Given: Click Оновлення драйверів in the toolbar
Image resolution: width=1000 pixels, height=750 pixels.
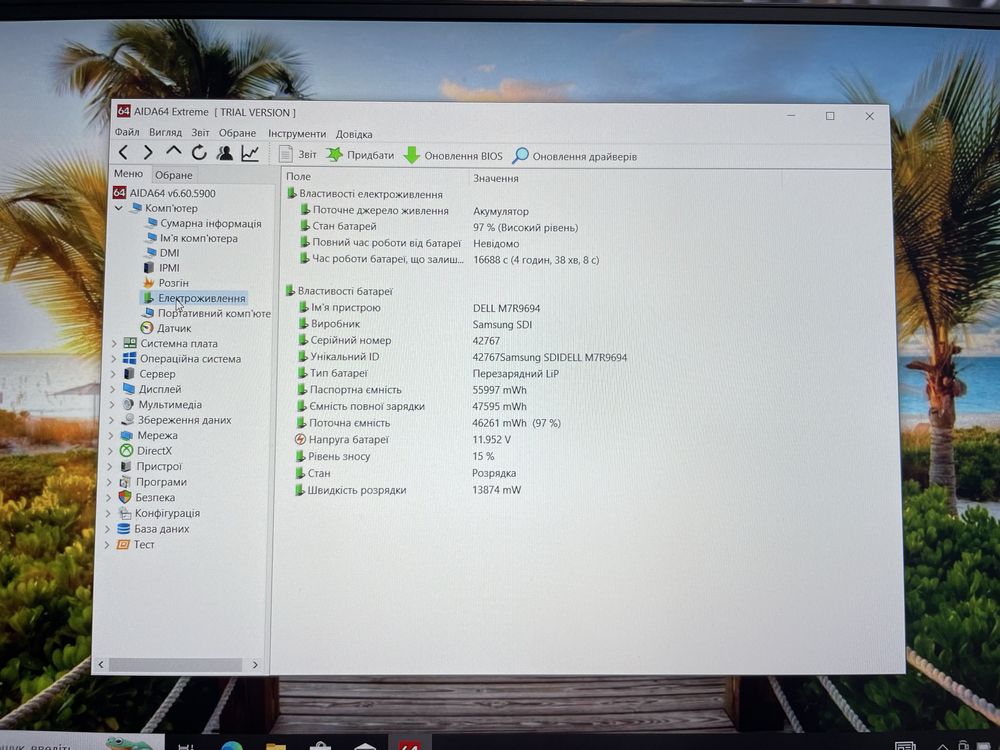Looking at the screenshot, I should 575,156.
